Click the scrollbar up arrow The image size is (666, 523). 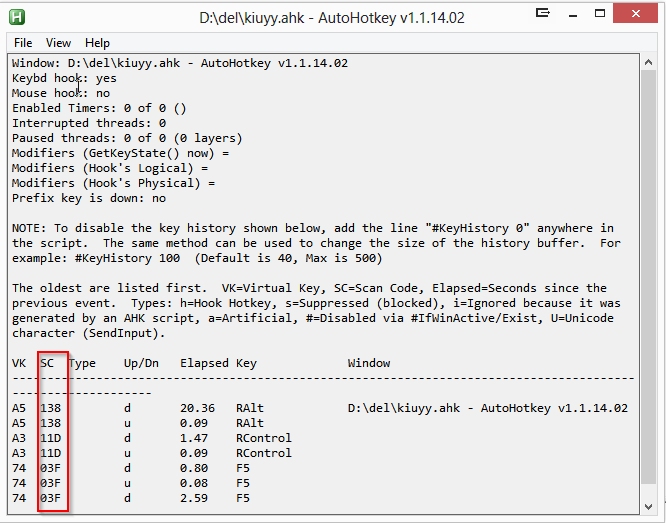(x=648, y=62)
